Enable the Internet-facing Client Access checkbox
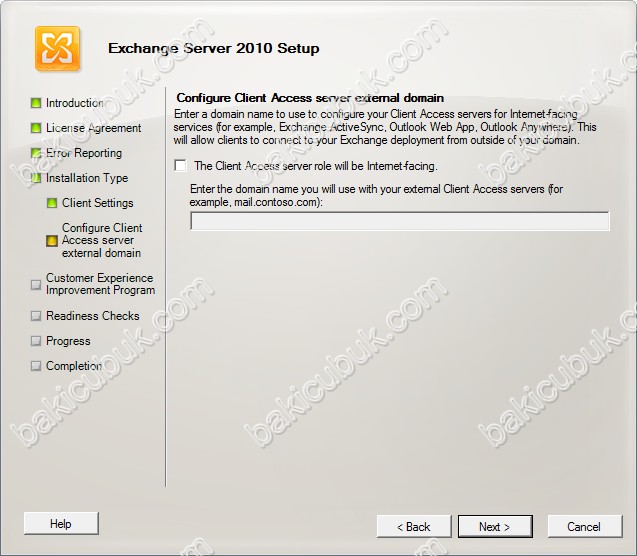 (180, 166)
